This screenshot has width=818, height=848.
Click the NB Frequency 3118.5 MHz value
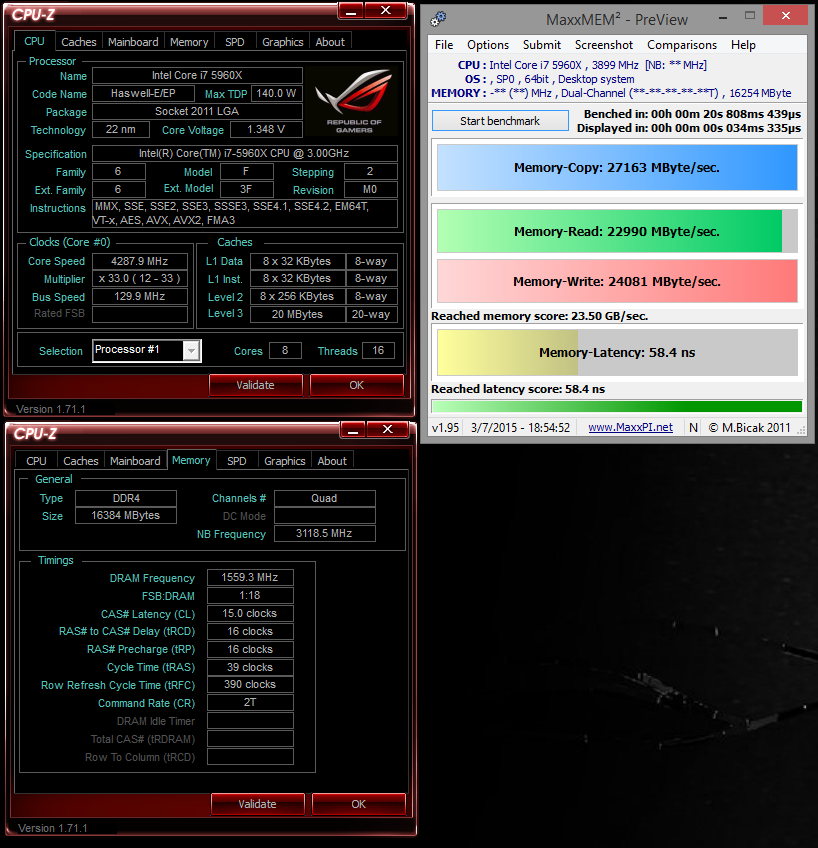[324, 534]
